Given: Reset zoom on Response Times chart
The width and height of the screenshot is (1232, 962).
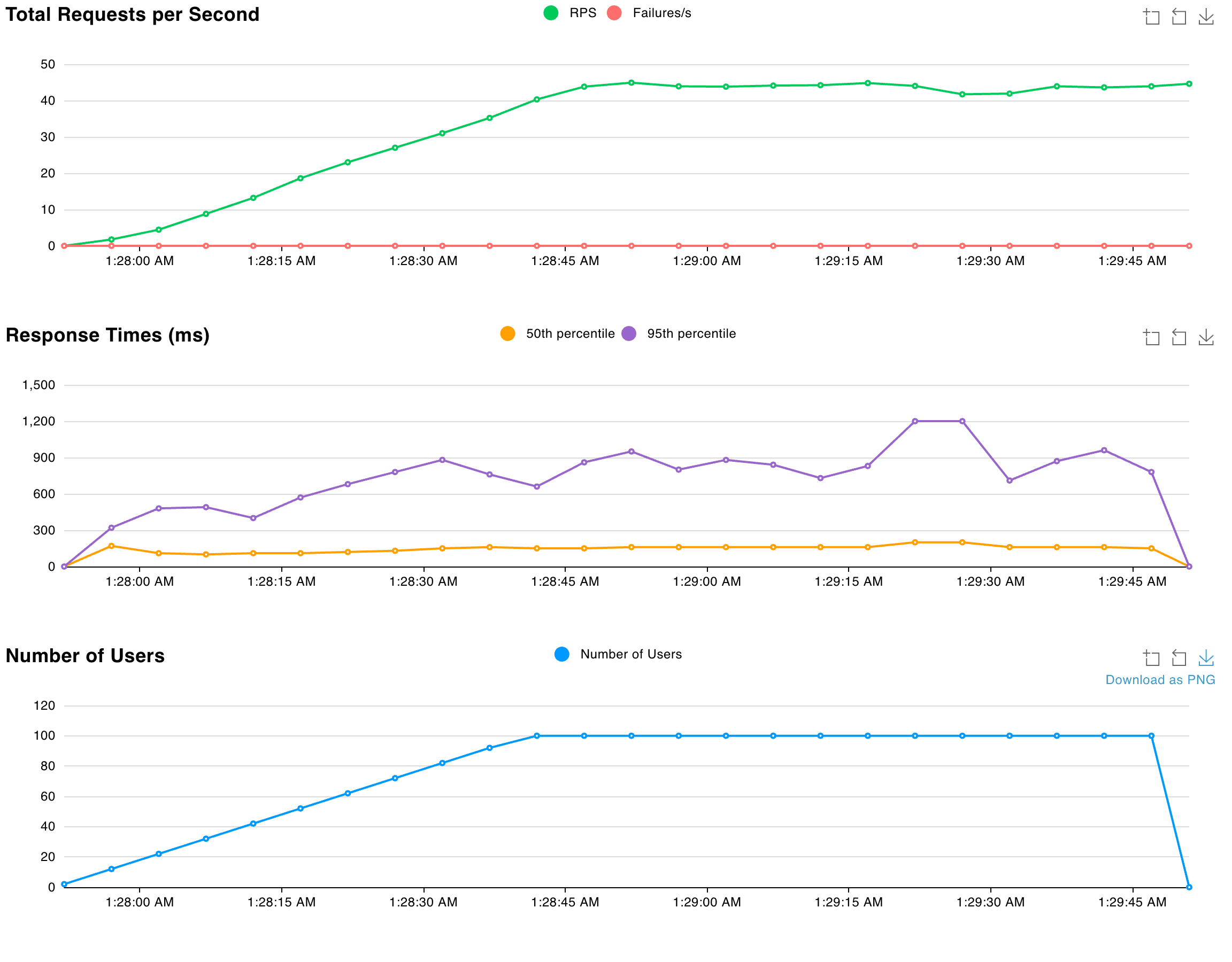Looking at the screenshot, I should (1179, 337).
